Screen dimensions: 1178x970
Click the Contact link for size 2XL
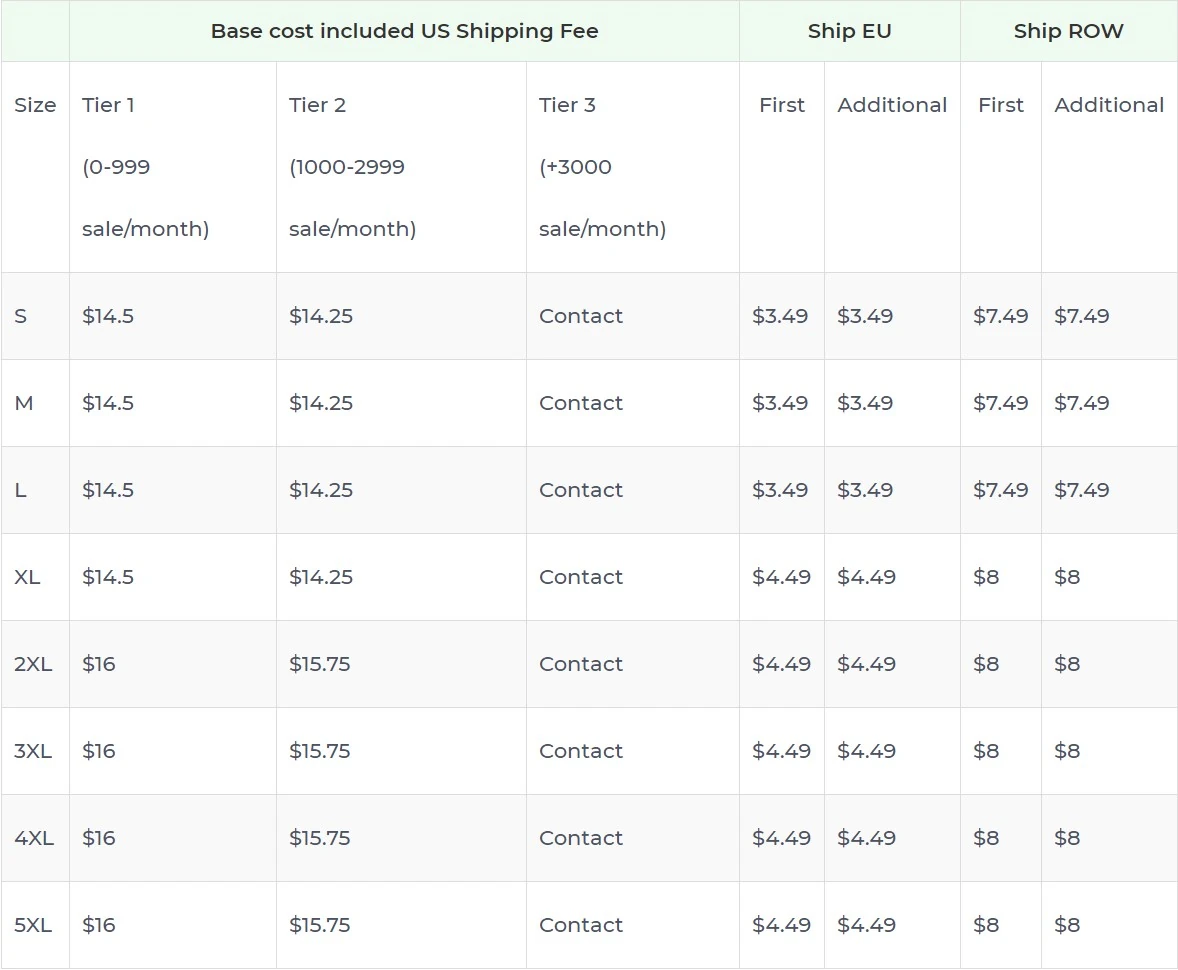click(580, 664)
